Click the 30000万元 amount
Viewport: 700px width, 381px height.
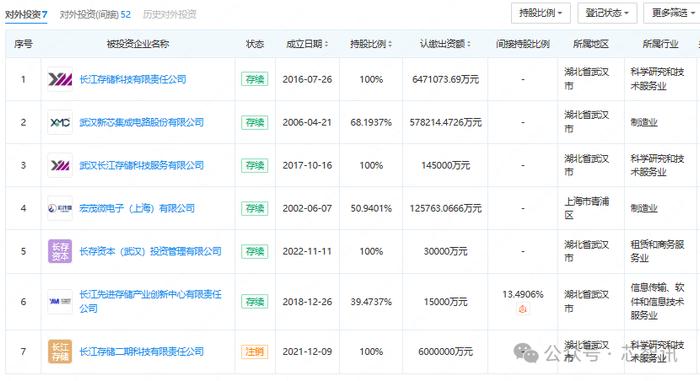[446, 251]
